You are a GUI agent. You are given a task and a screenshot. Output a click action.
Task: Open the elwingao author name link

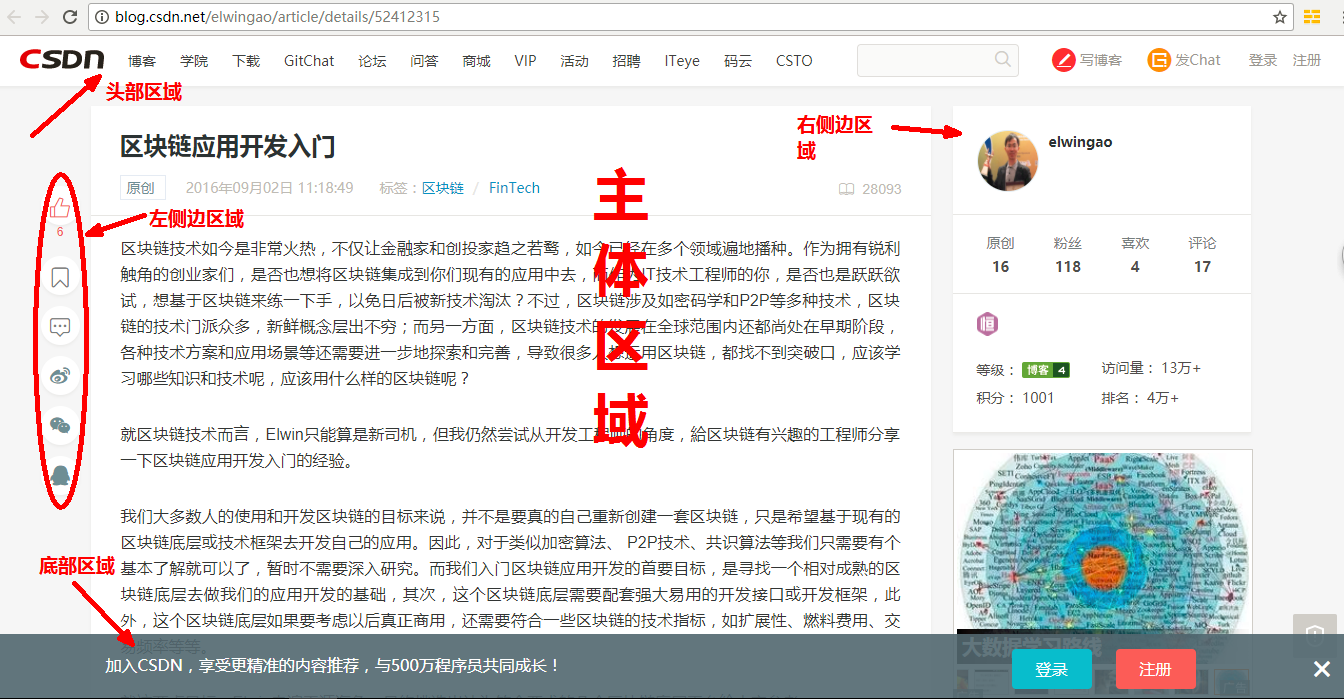point(1080,142)
